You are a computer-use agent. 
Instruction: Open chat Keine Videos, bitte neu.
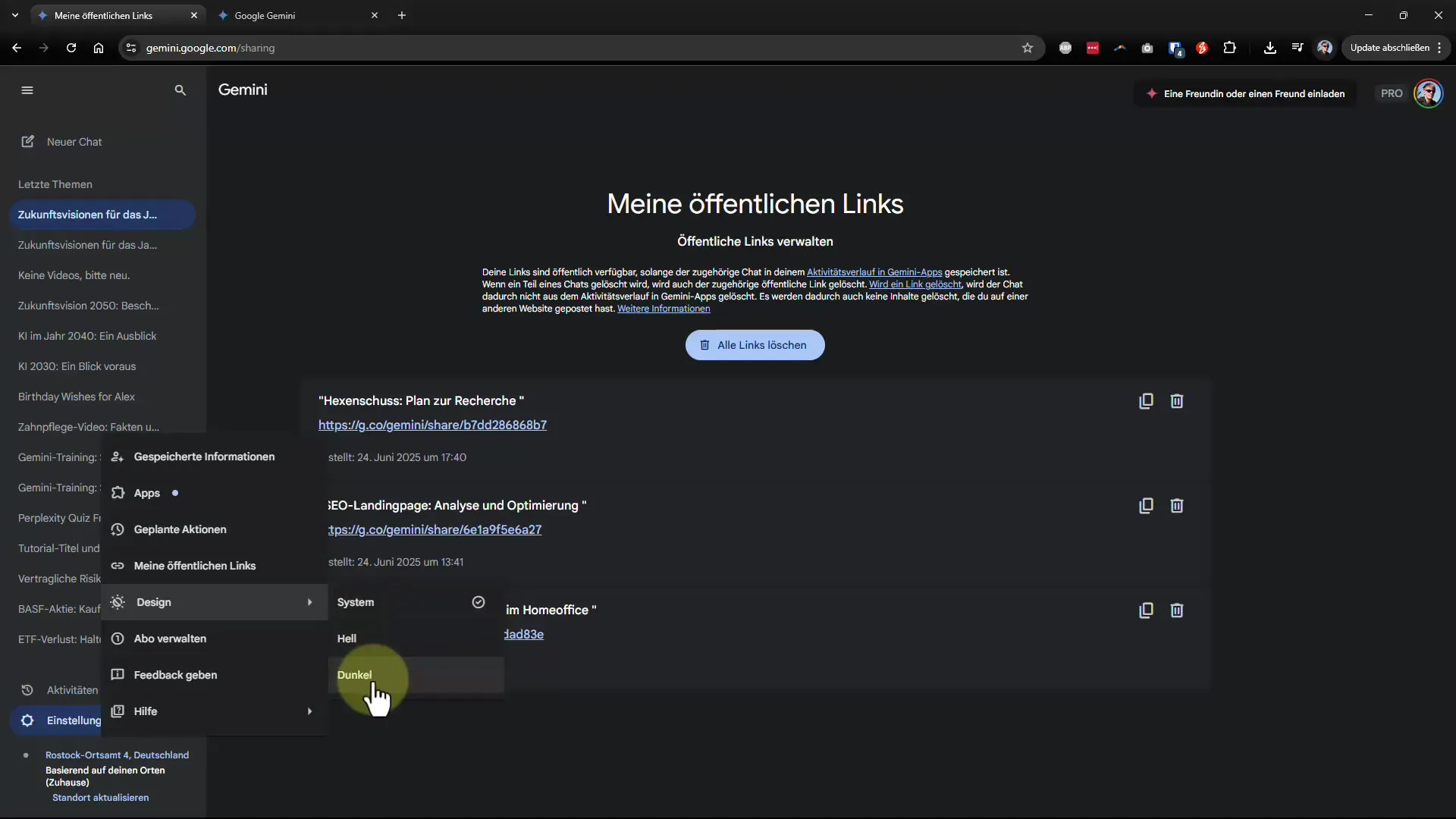[102, 275]
